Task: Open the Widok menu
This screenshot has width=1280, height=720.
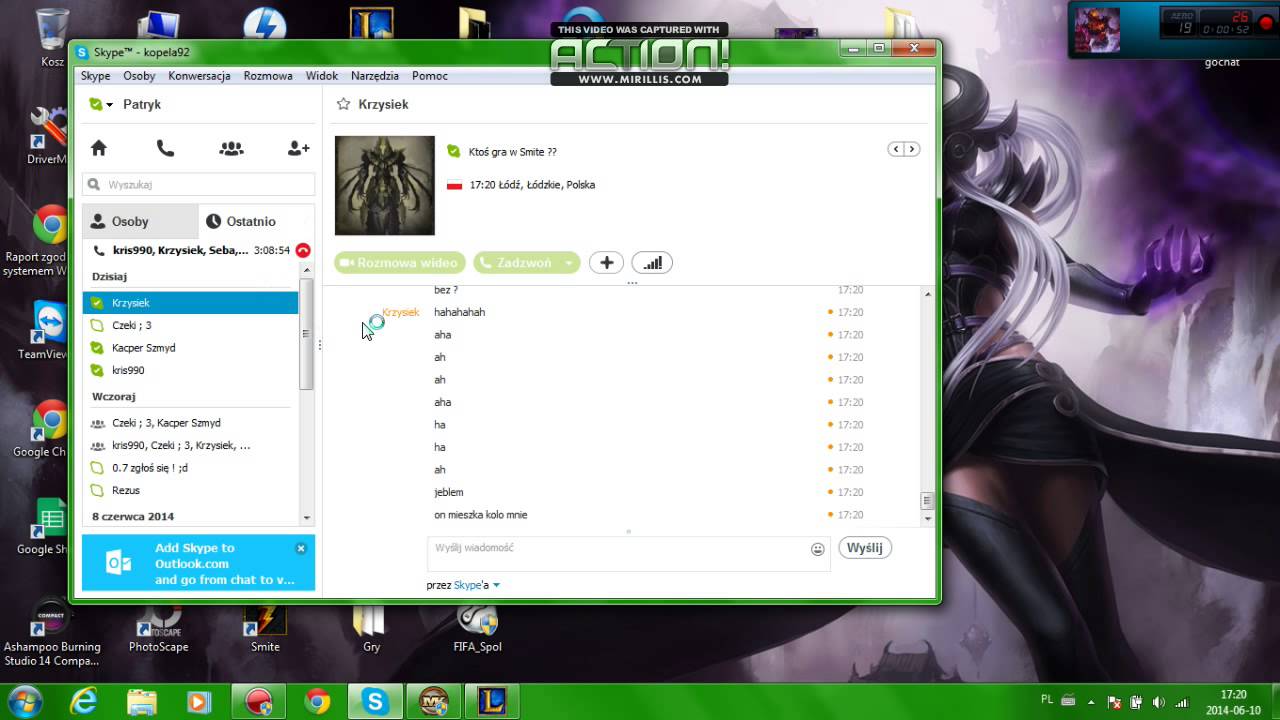Action: [x=322, y=76]
